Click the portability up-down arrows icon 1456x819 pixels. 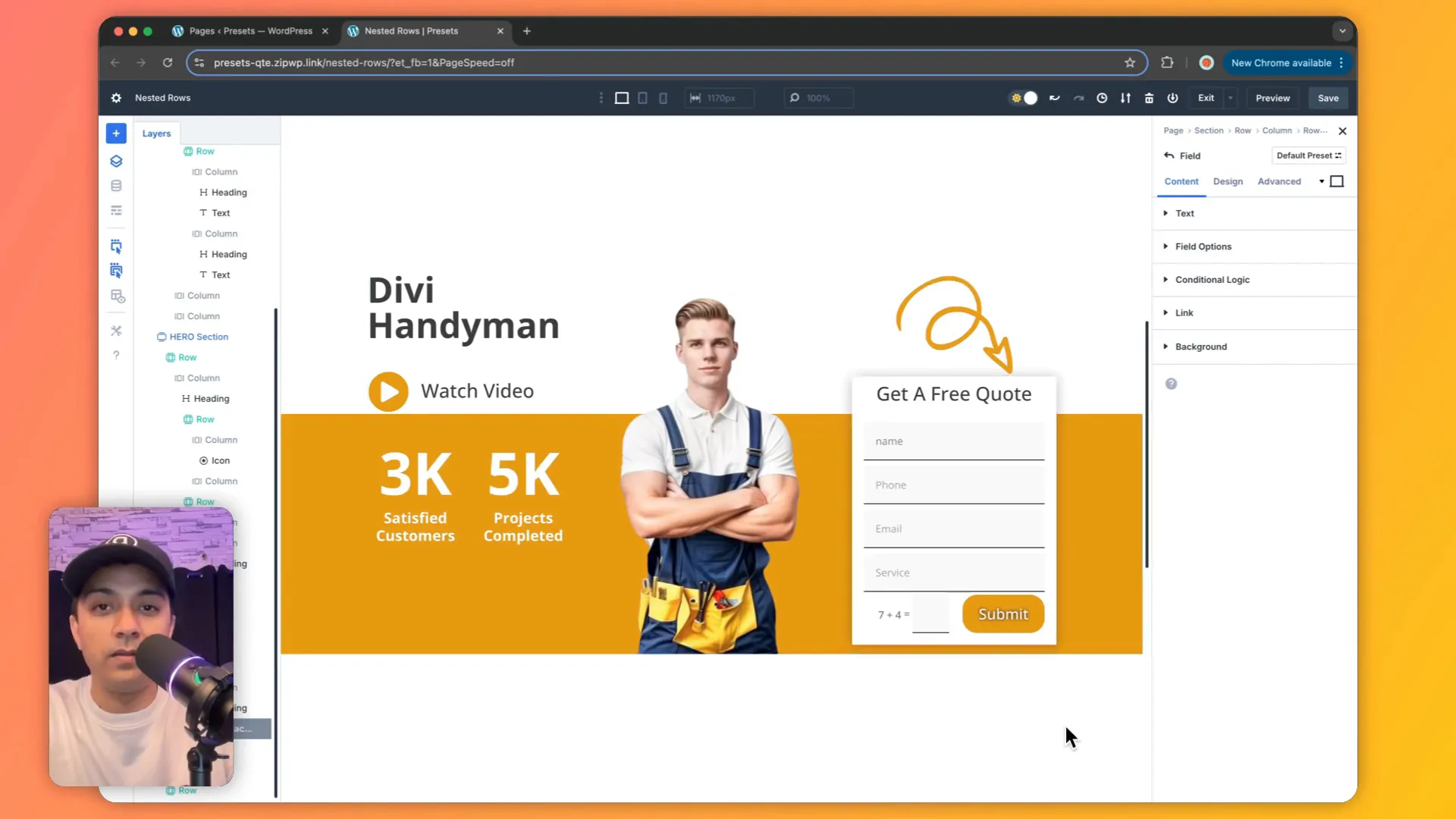coord(1125,98)
